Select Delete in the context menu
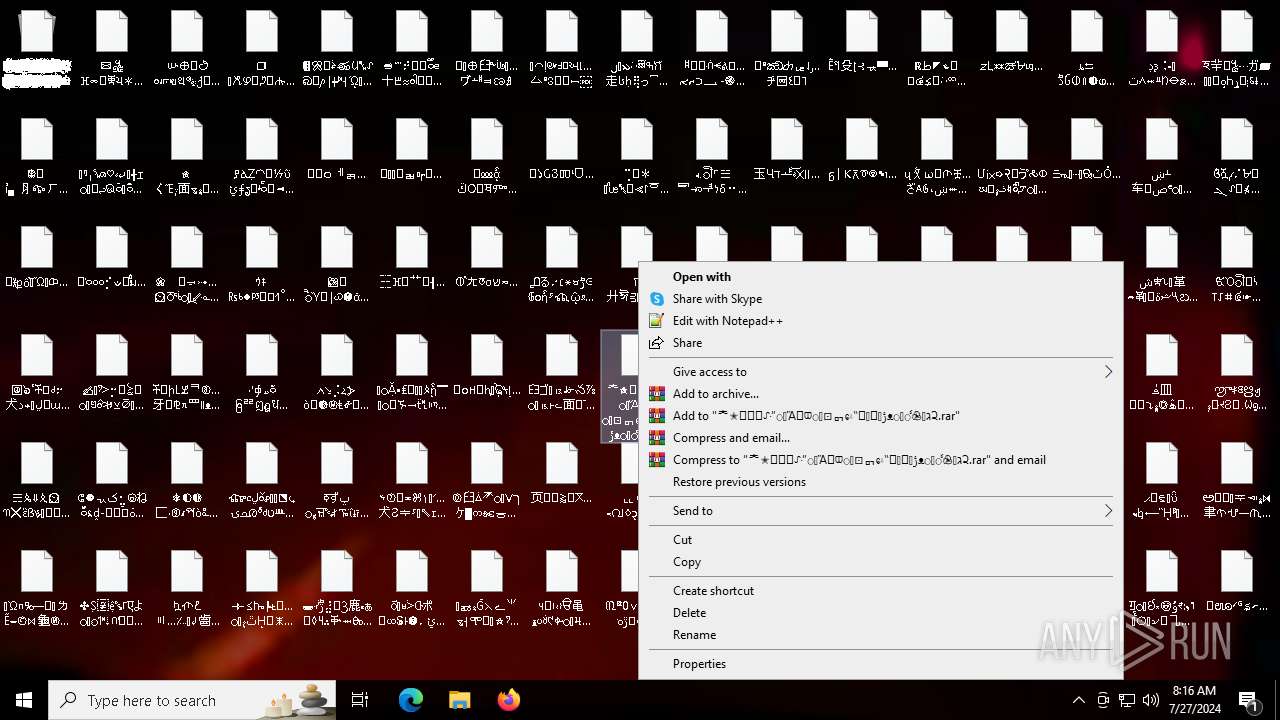The image size is (1280, 720). click(689, 613)
